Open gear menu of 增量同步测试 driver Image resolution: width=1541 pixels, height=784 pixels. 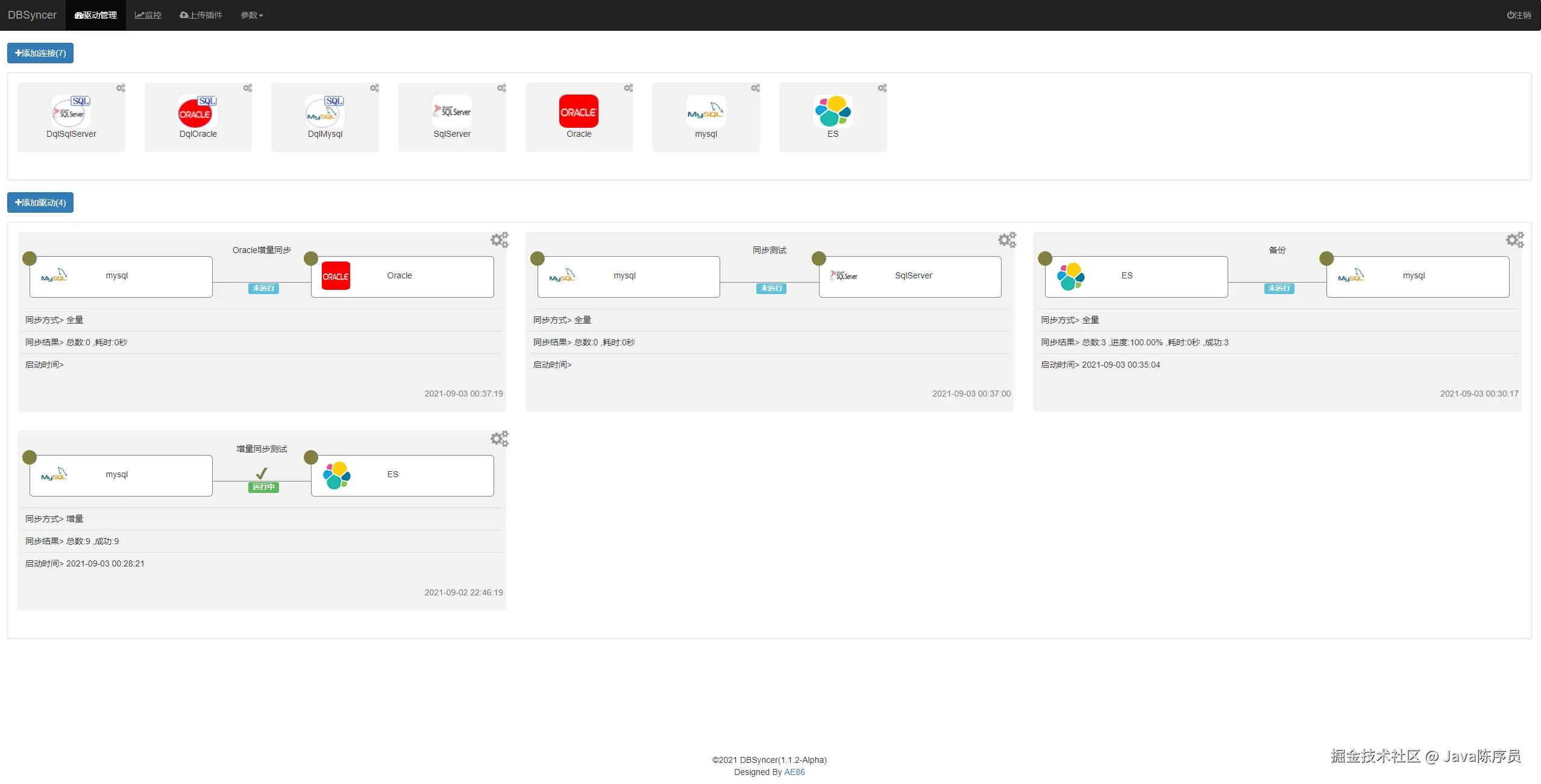pos(499,439)
